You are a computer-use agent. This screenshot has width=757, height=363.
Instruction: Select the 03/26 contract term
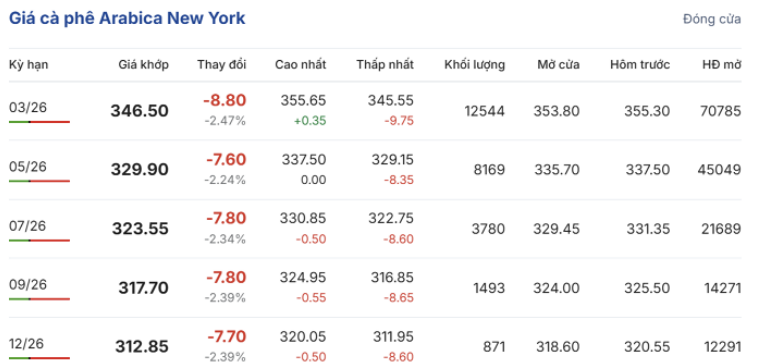click(x=28, y=107)
